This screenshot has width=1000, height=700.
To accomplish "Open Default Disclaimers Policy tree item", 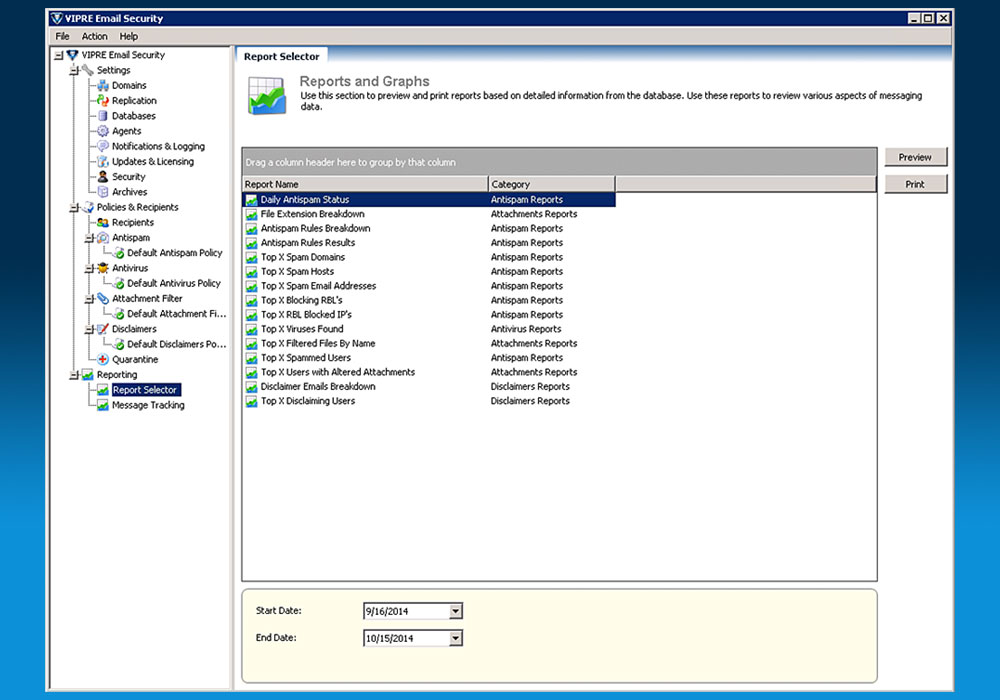I will click(177, 344).
